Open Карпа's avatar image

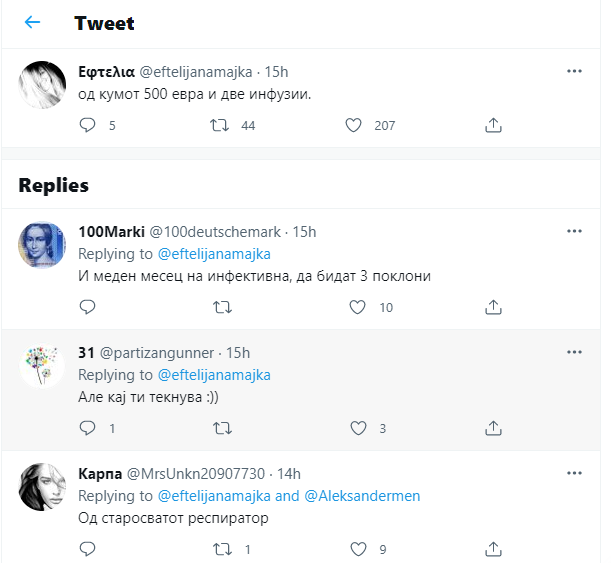click(43, 486)
